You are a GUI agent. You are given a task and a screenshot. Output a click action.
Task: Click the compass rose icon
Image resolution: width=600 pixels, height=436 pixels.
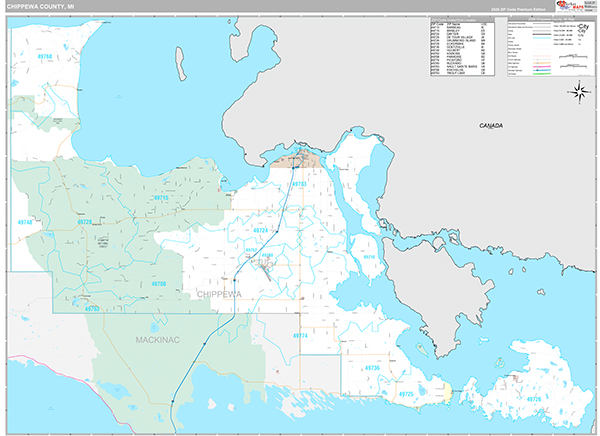coord(578,93)
